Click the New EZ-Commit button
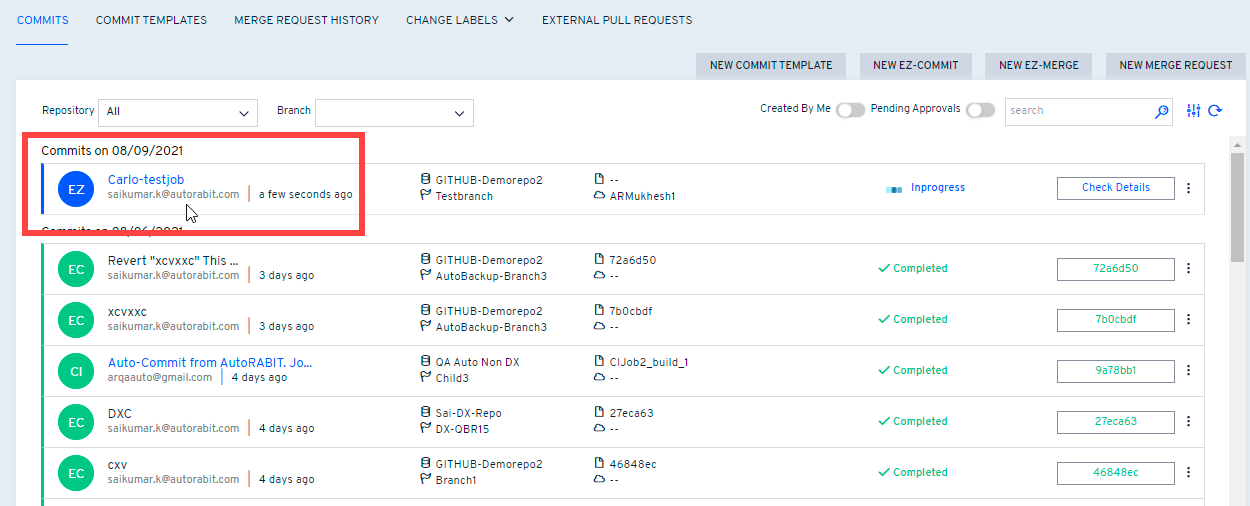 915,65
